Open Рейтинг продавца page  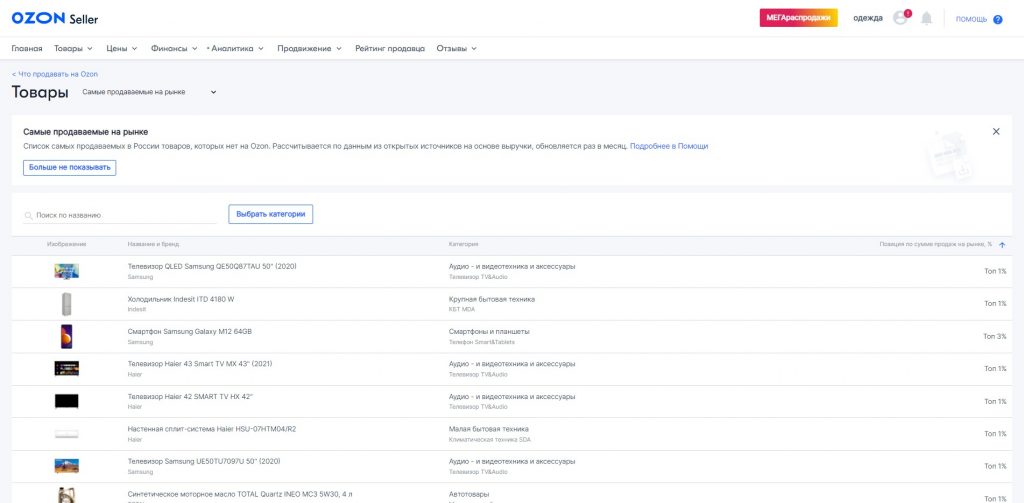pos(389,48)
